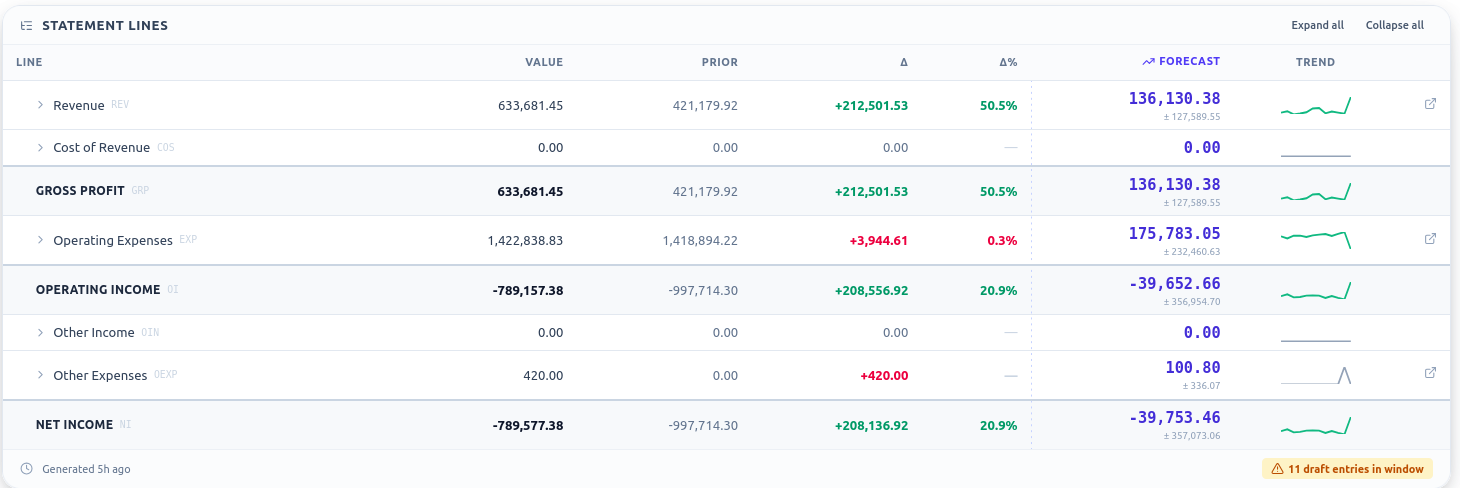Open the Other Expenses trend sparkline
Screen dimensions: 1460x488
tap(1315, 374)
